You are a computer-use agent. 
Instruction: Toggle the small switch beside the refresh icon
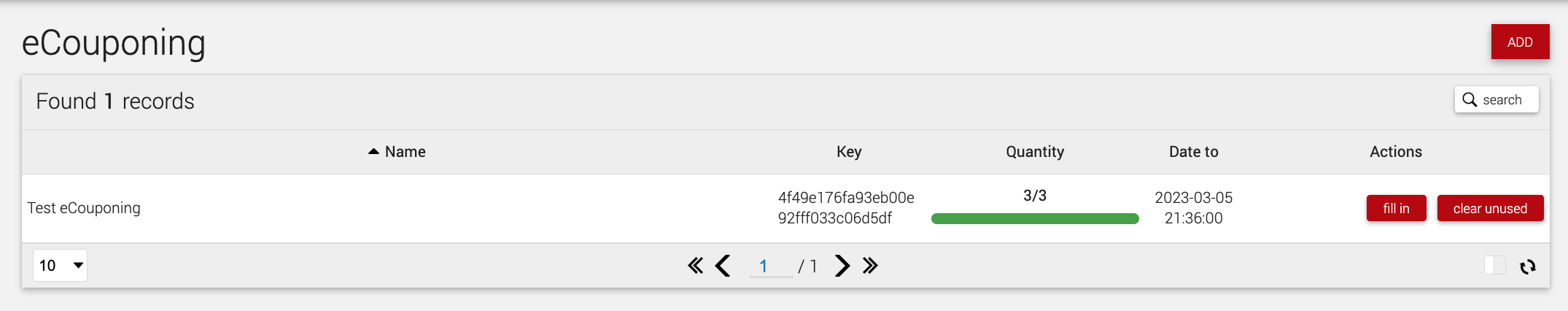pos(1495,265)
